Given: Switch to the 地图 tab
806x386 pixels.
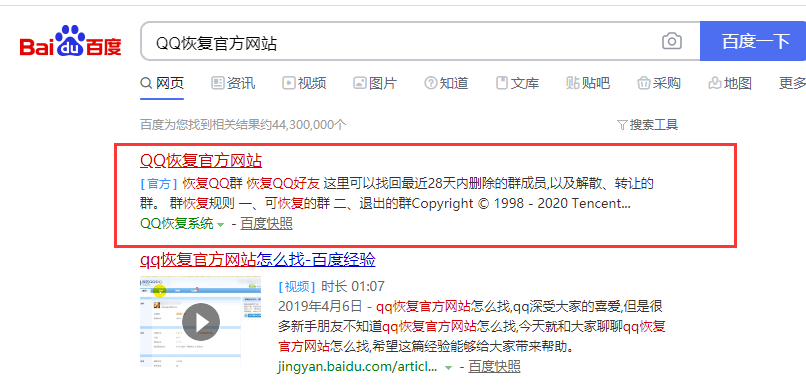Looking at the screenshot, I should (729, 83).
